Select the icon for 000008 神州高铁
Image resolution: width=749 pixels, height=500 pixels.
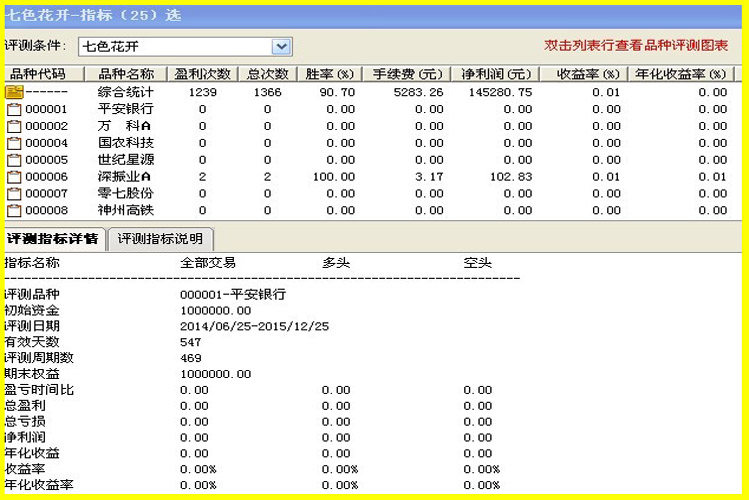pos(14,210)
